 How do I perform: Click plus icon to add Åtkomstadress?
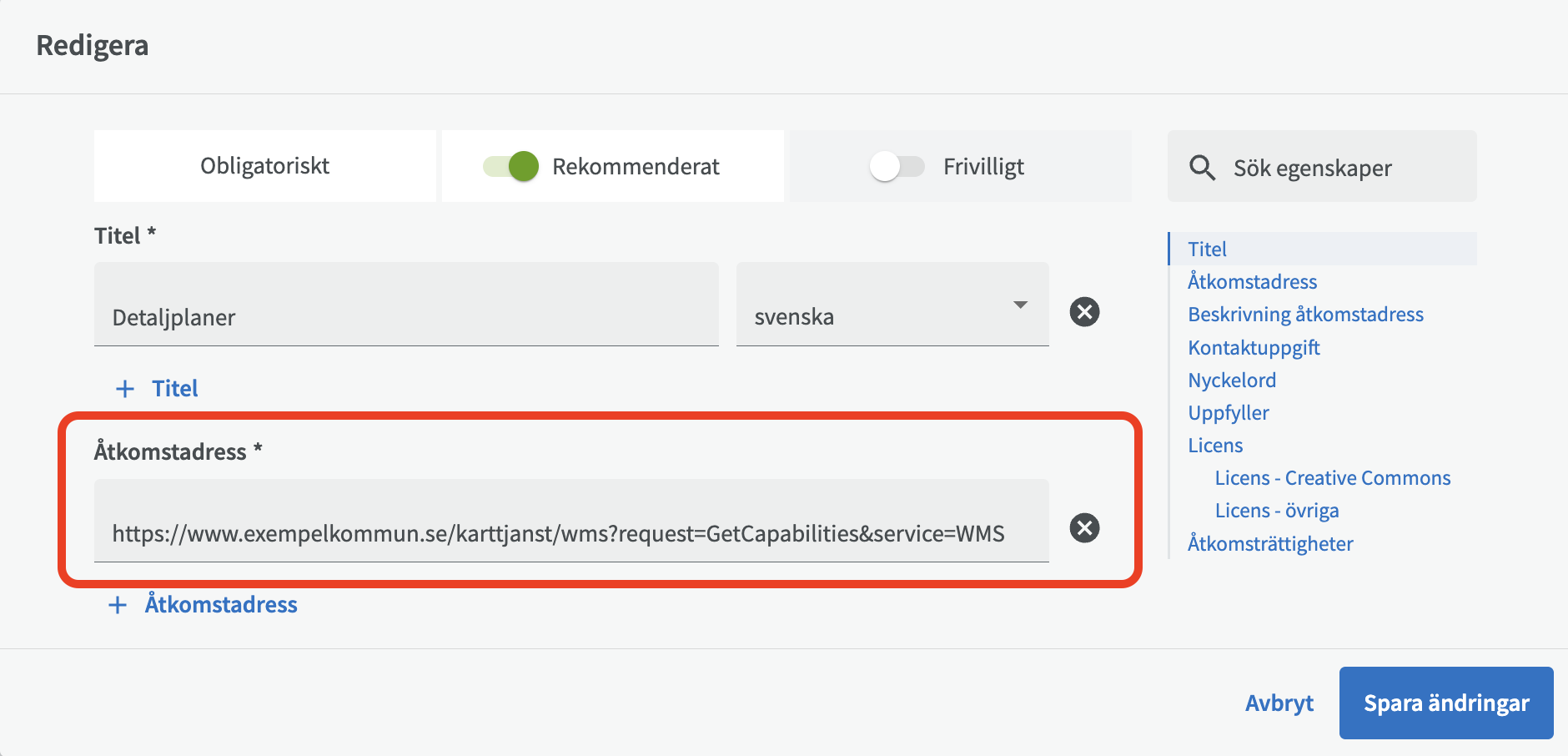[118, 605]
